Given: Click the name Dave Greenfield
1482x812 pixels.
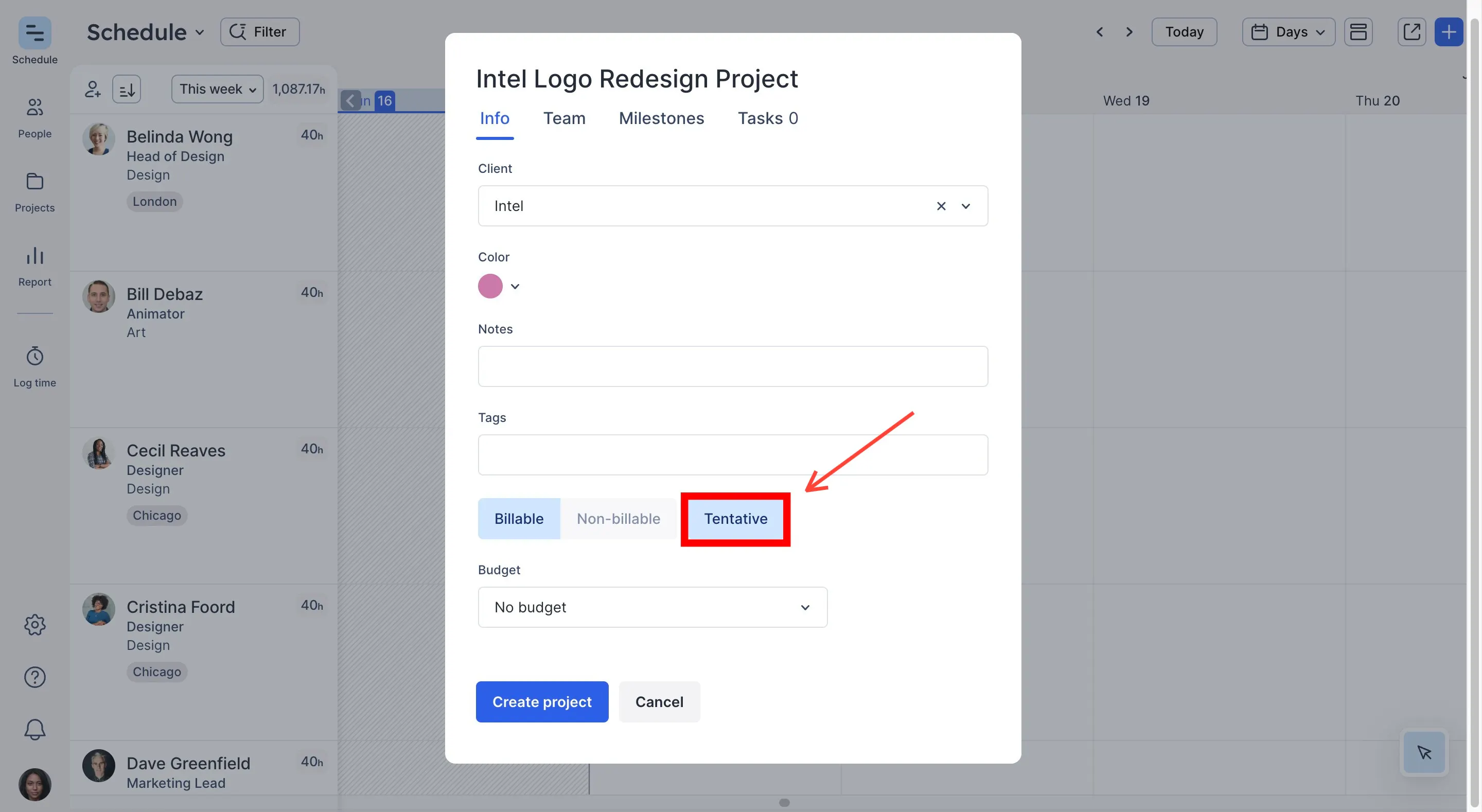Looking at the screenshot, I should (188, 764).
